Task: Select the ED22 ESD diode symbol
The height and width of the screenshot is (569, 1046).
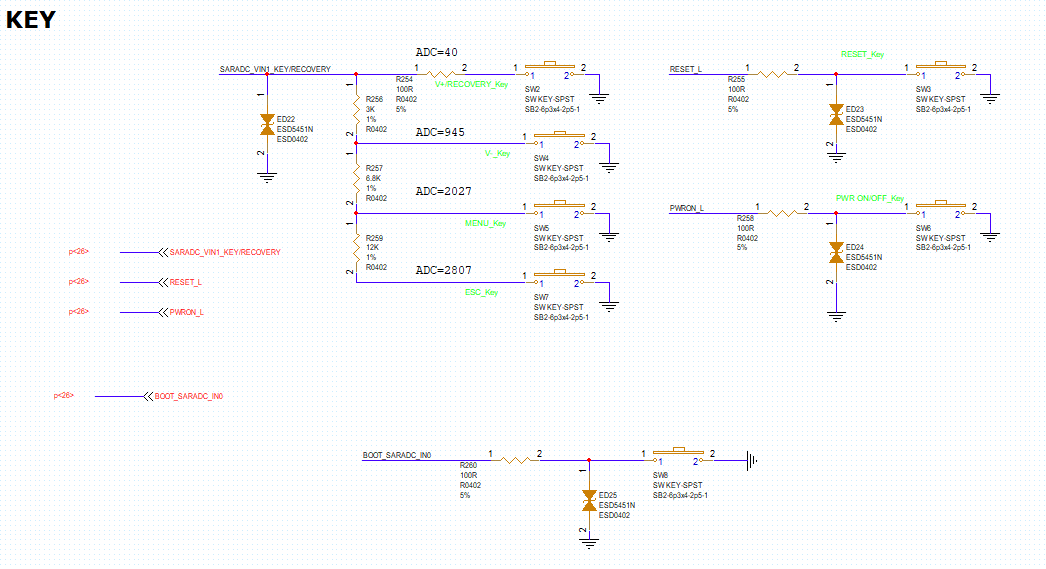Action: pos(268,125)
